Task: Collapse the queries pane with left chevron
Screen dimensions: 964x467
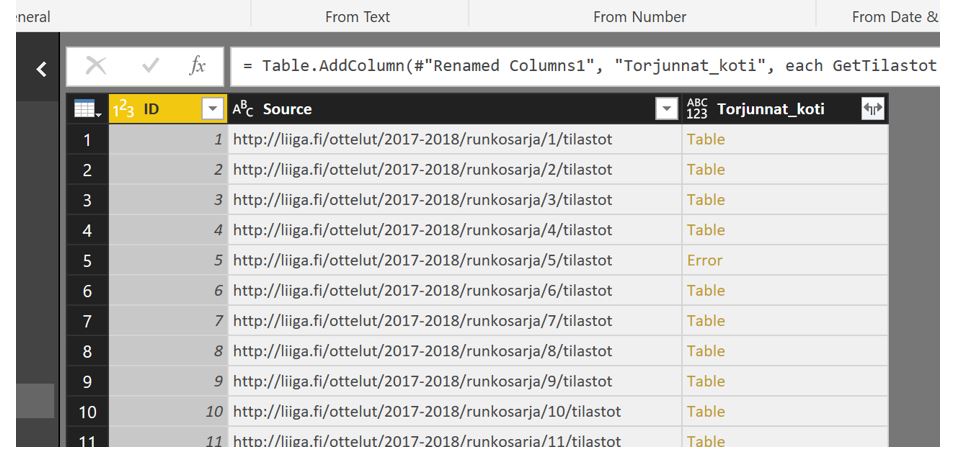Action: pos(41,69)
